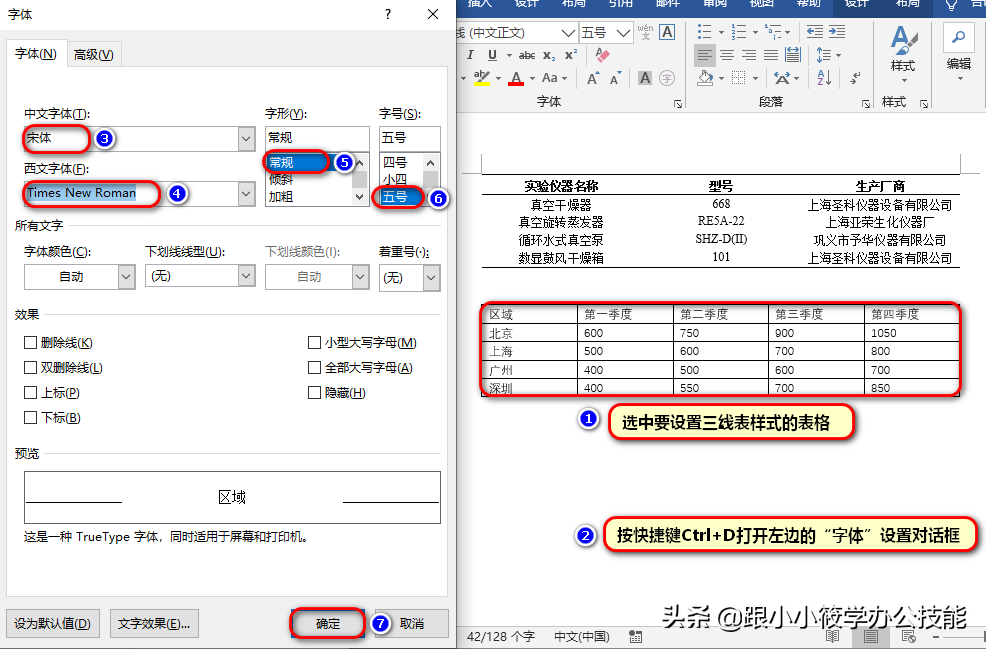Apply underline from the ribbon Font group
This screenshot has width=986, height=649.
pyautogui.click(x=492, y=55)
